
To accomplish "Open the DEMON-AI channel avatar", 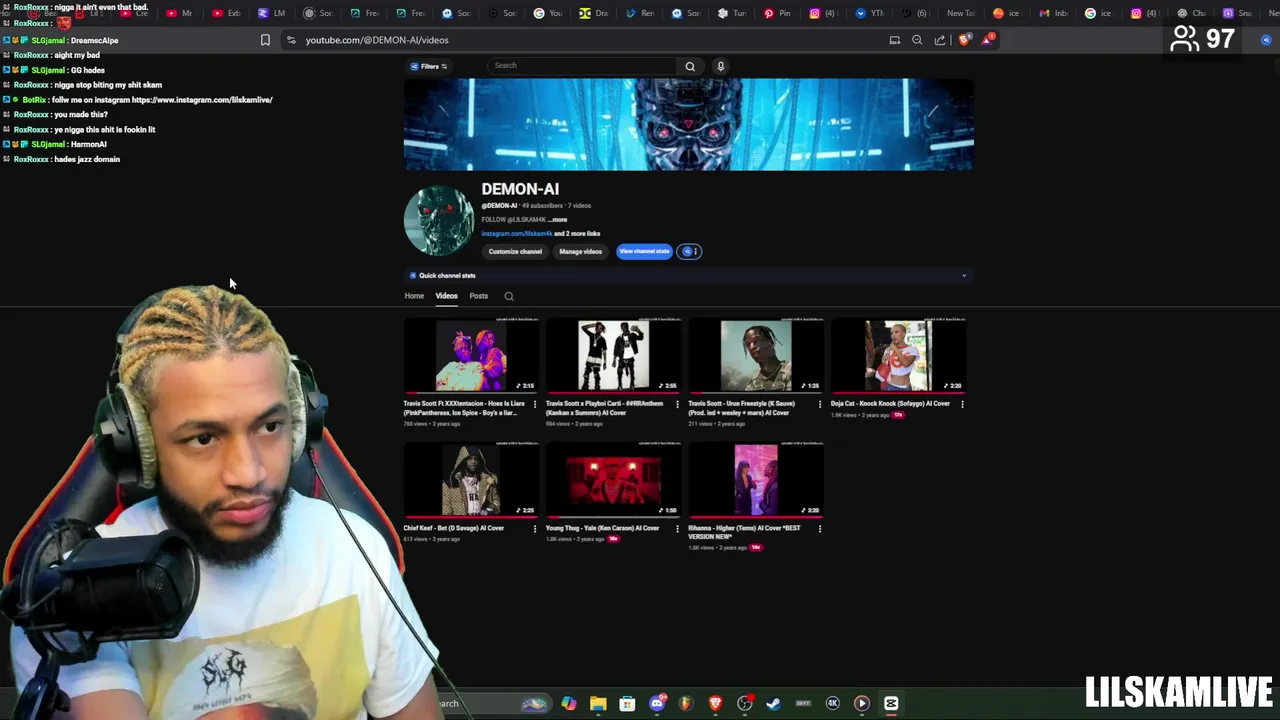I will coord(439,220).
